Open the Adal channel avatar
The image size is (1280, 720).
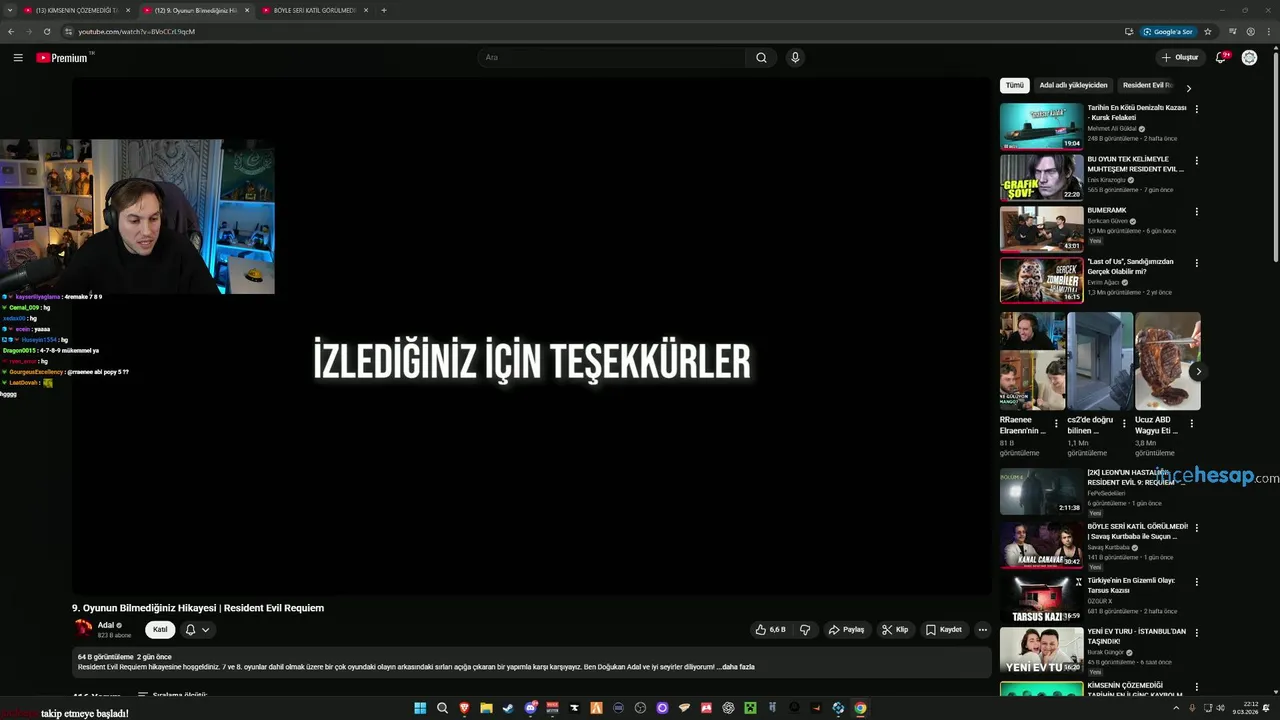[x=83, y=629]
